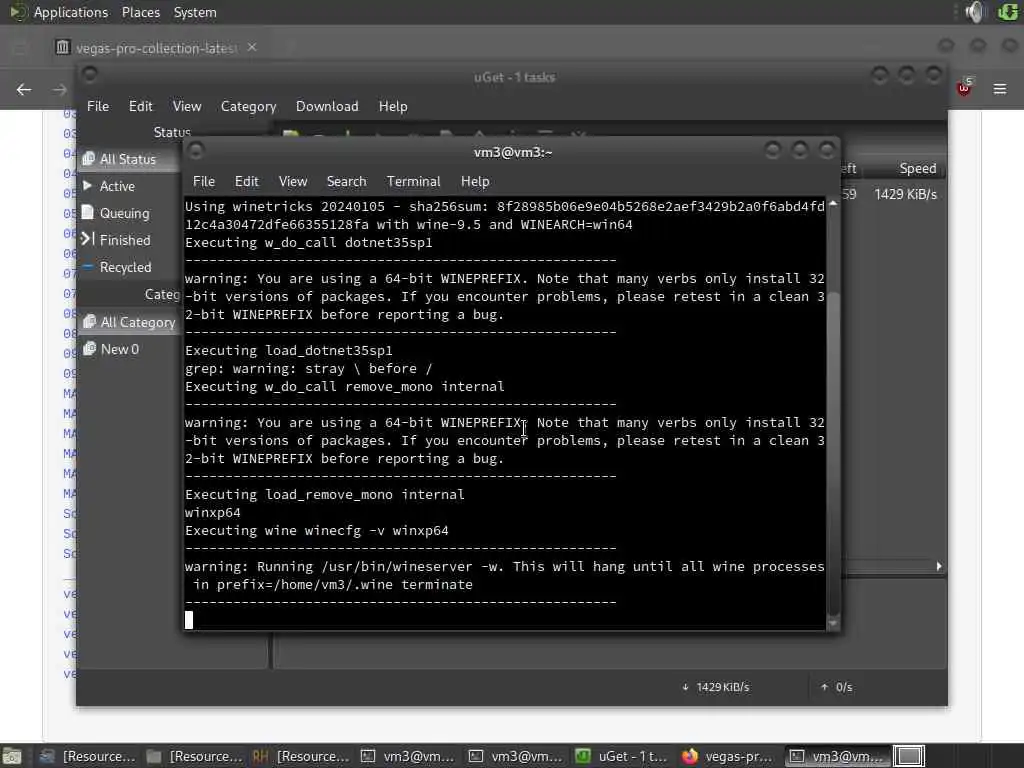
Task: Open uGet Help menu
Action: click(x=393, y=106)
